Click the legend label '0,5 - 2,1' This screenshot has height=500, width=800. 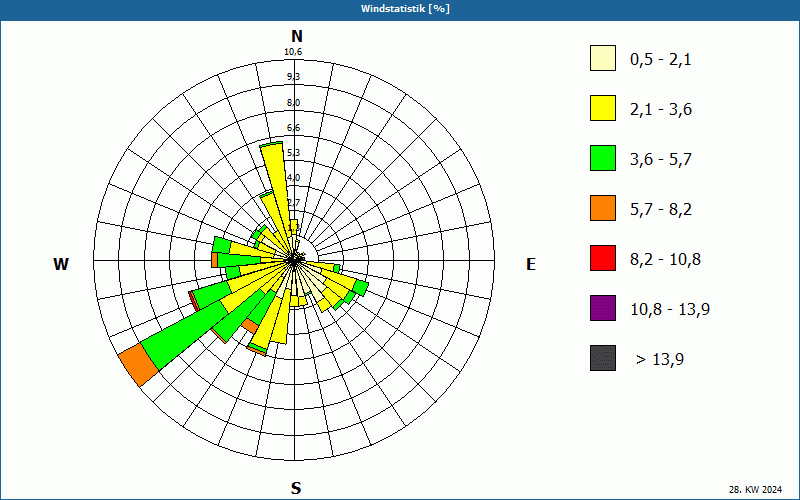click(661, 60)
